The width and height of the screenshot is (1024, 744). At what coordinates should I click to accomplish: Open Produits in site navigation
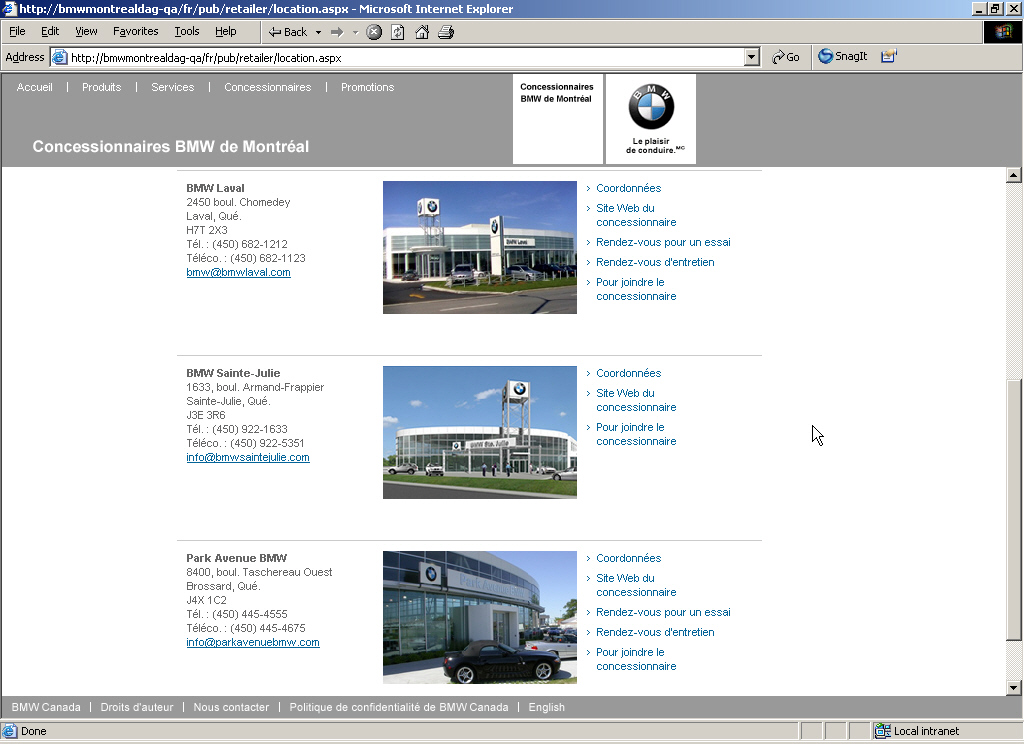pyautogui.click(x=101, y=87)
